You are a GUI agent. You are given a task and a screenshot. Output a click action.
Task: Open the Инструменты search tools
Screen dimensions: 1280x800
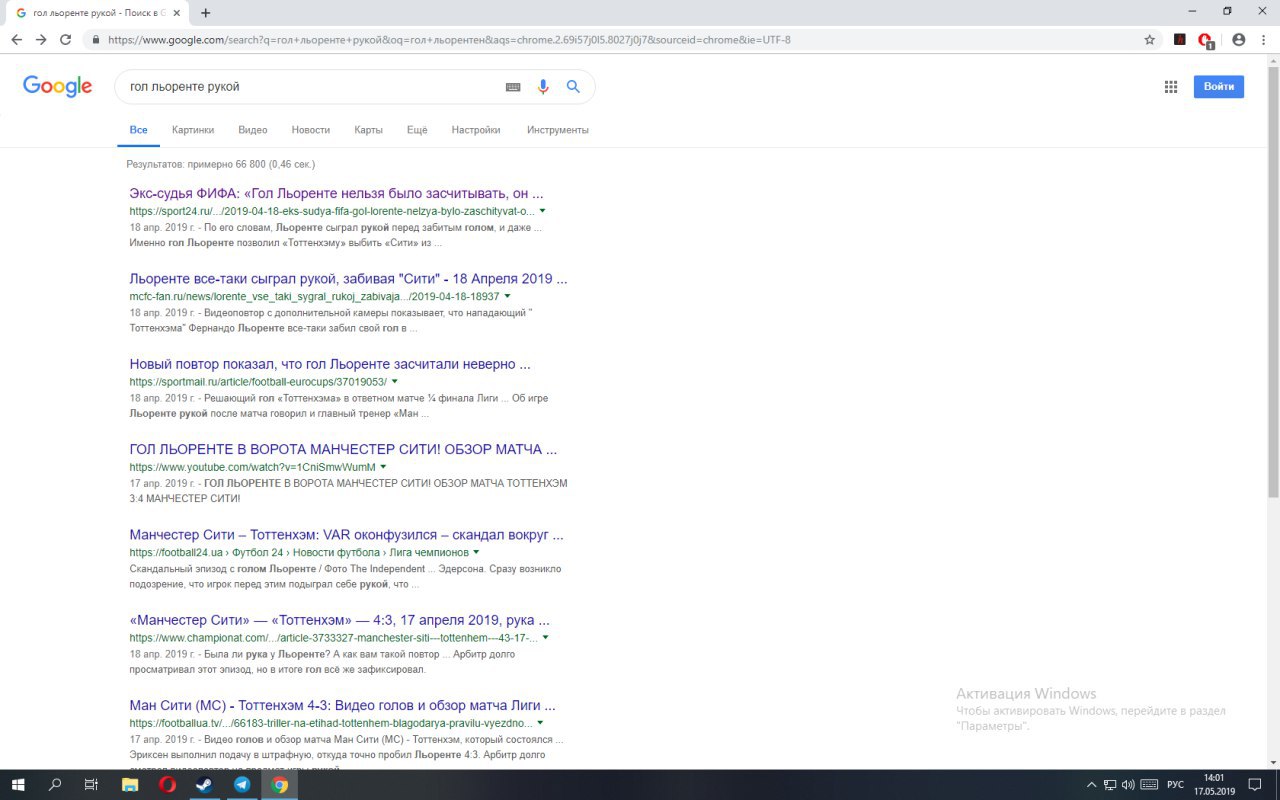point(558,130)
